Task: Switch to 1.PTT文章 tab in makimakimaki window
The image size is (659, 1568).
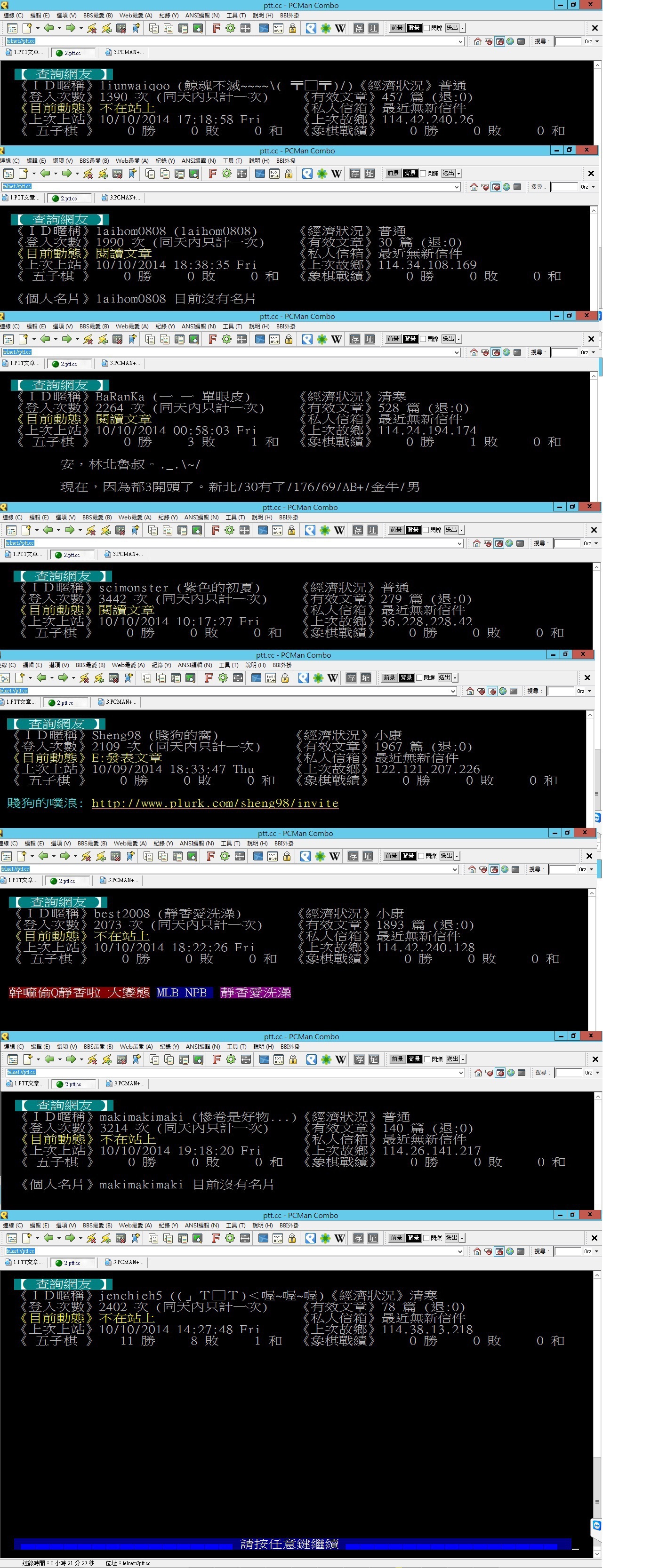Action: click(24, 1084)
